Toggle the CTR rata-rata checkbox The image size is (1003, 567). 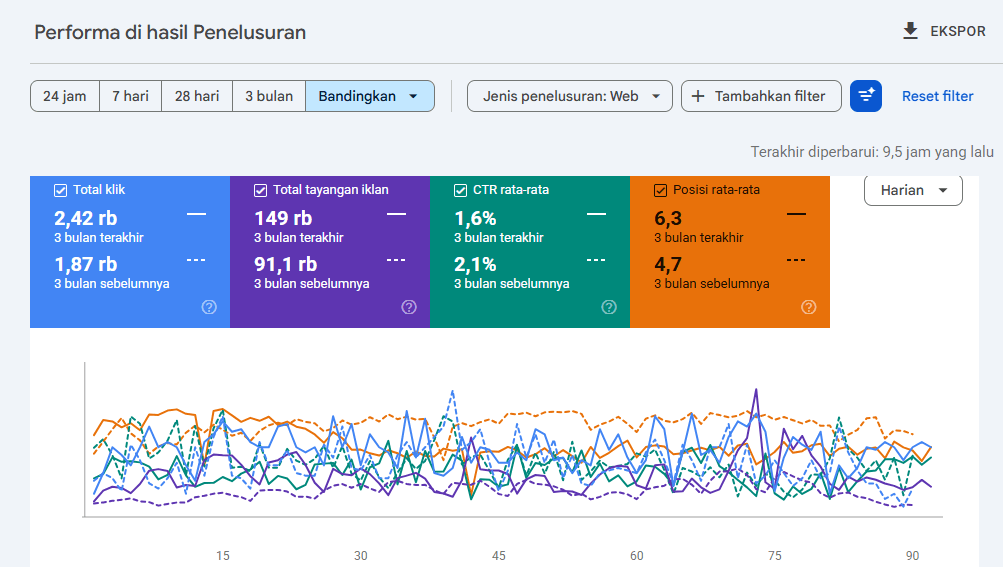click(460, 190)
